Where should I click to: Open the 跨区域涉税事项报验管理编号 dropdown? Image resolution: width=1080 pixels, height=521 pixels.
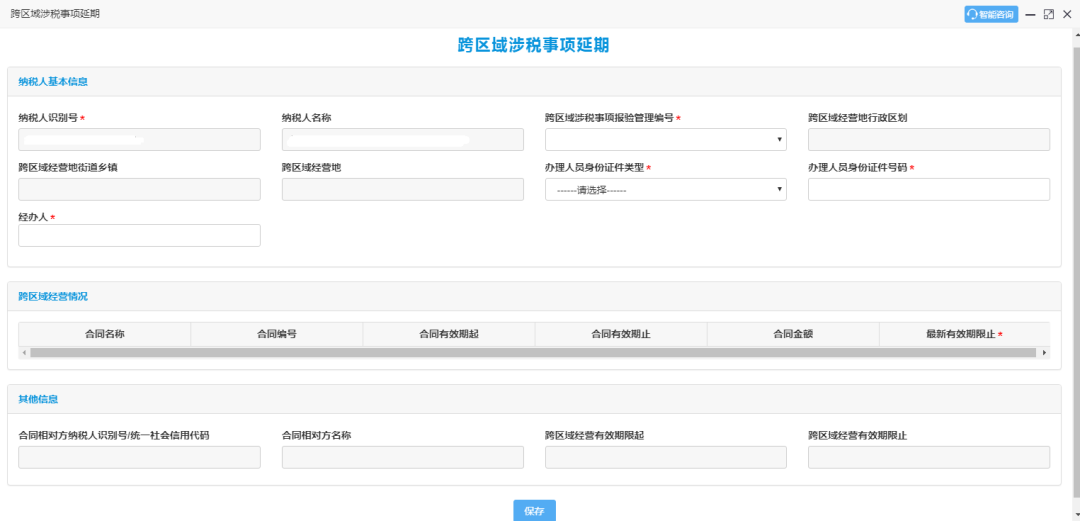665,140
